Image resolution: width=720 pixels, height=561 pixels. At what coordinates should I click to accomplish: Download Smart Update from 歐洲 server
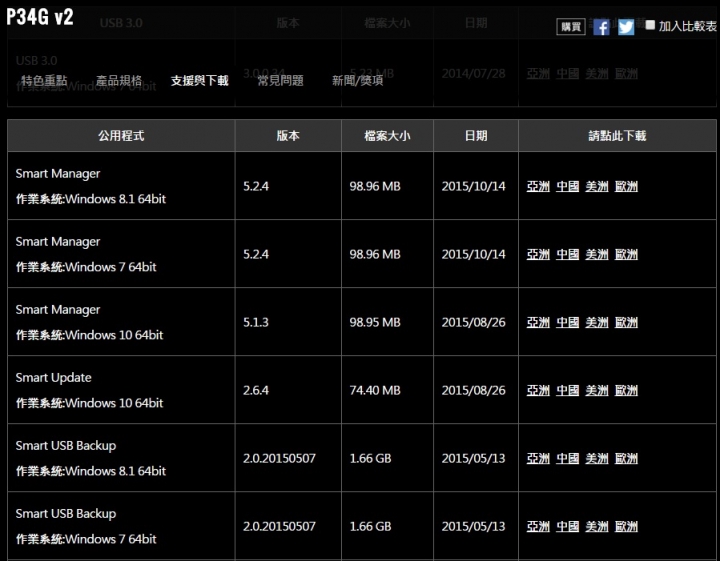point(626,390)
